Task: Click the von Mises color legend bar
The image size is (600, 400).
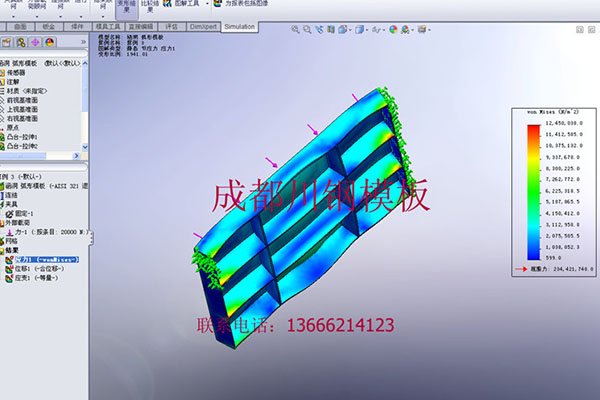Action: (x=533, y=192)
